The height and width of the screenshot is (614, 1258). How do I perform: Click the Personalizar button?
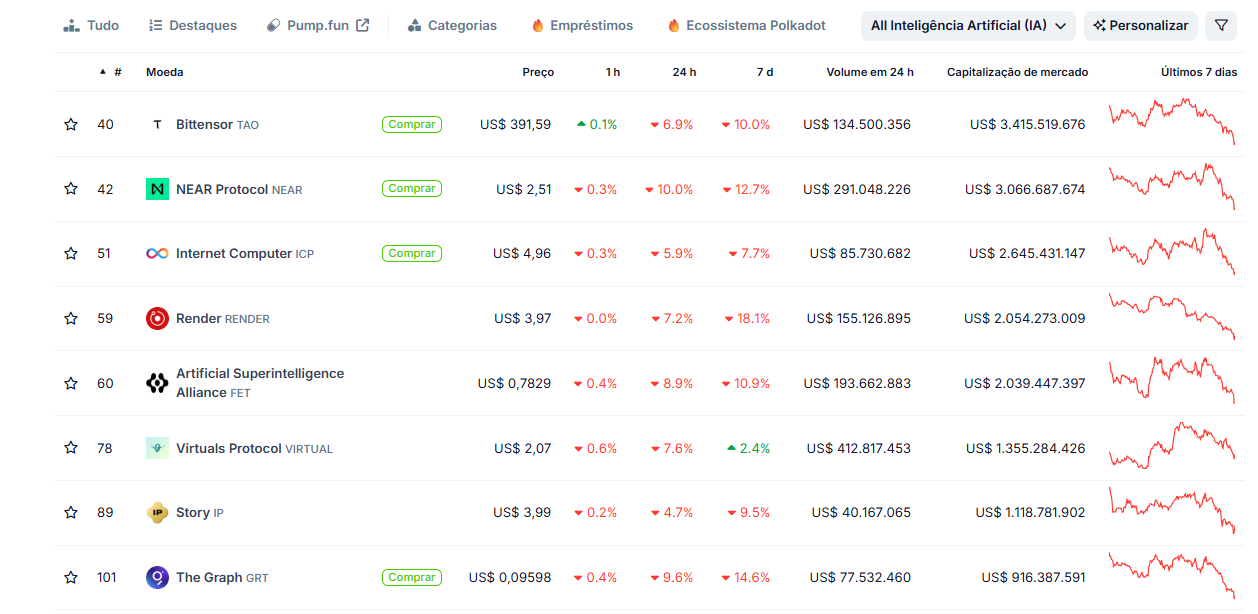point(1140,26)
